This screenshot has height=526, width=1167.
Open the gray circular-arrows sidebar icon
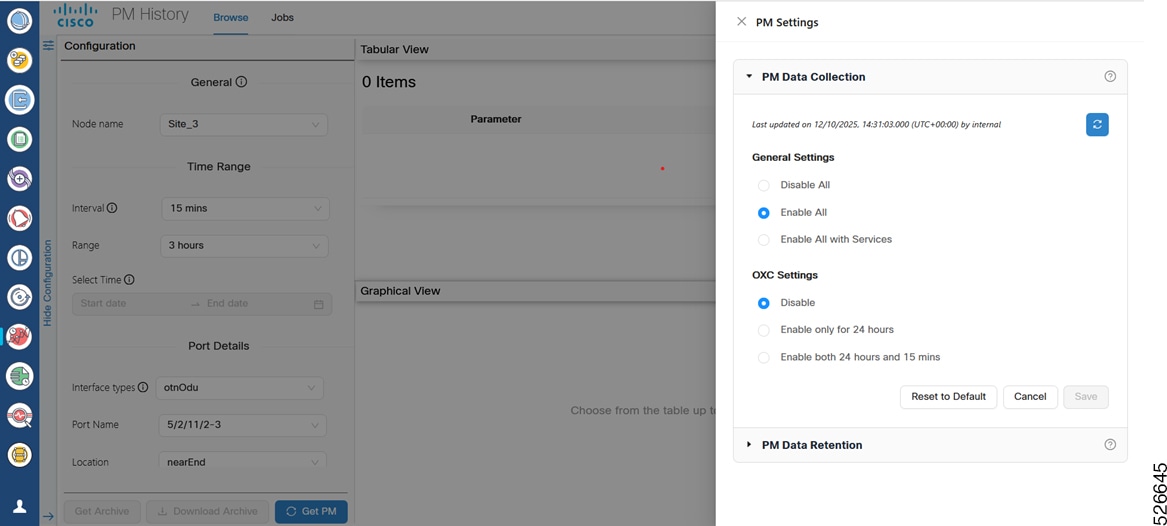coord(19,297)
